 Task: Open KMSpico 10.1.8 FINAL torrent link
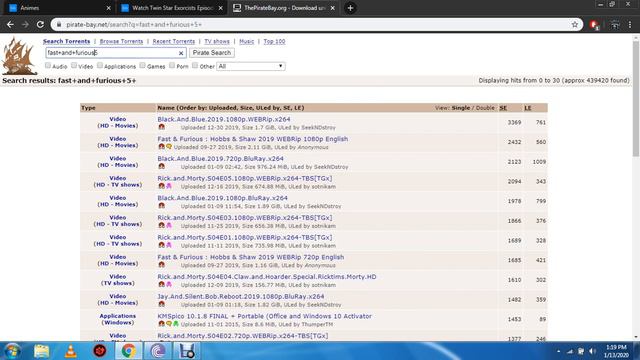coord(264,316)
